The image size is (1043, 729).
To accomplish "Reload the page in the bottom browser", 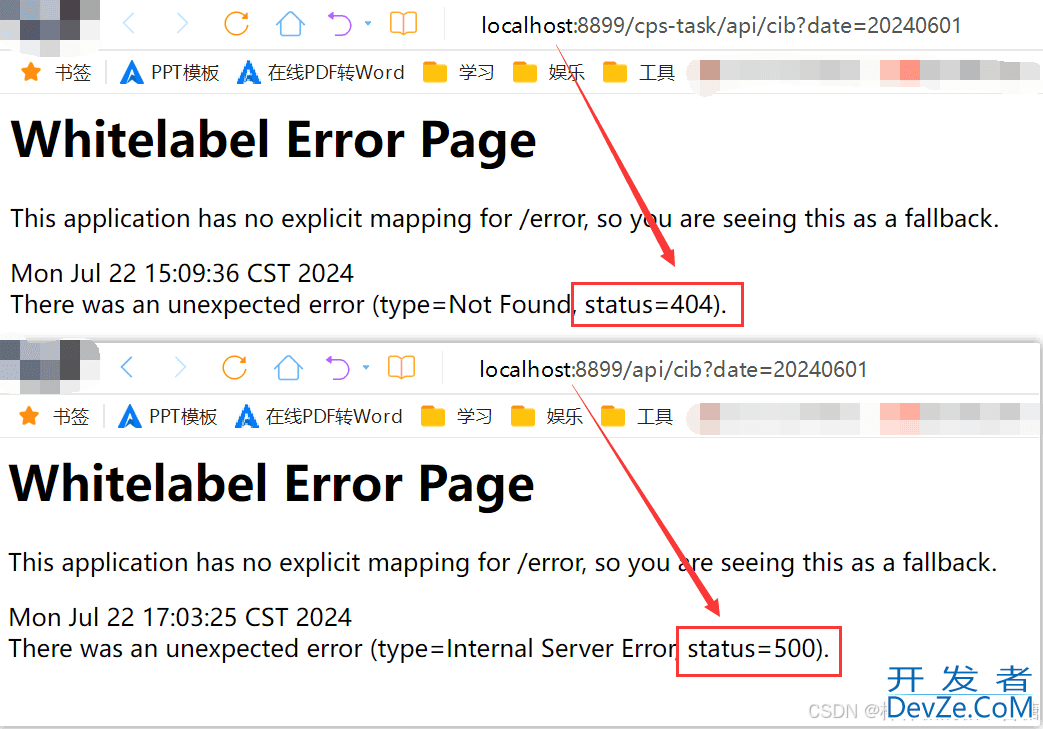I will coord(234,367).
